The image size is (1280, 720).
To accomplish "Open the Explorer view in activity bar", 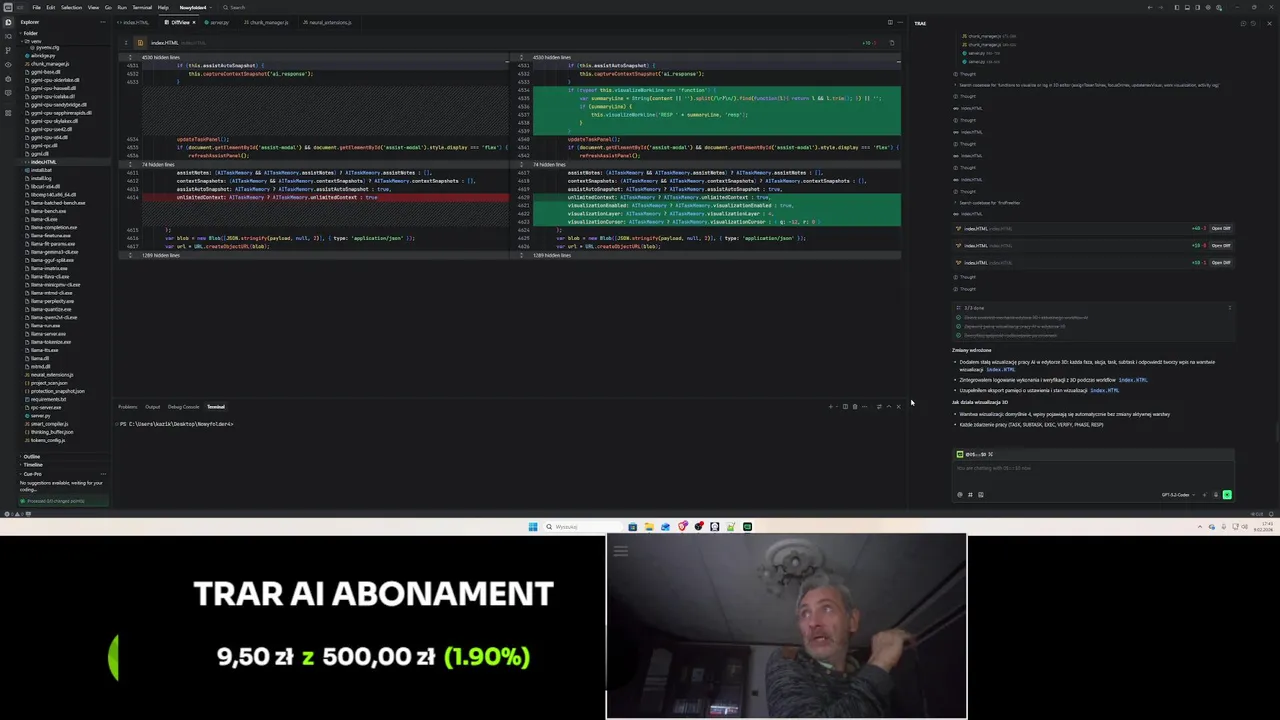I will [8, 22].
